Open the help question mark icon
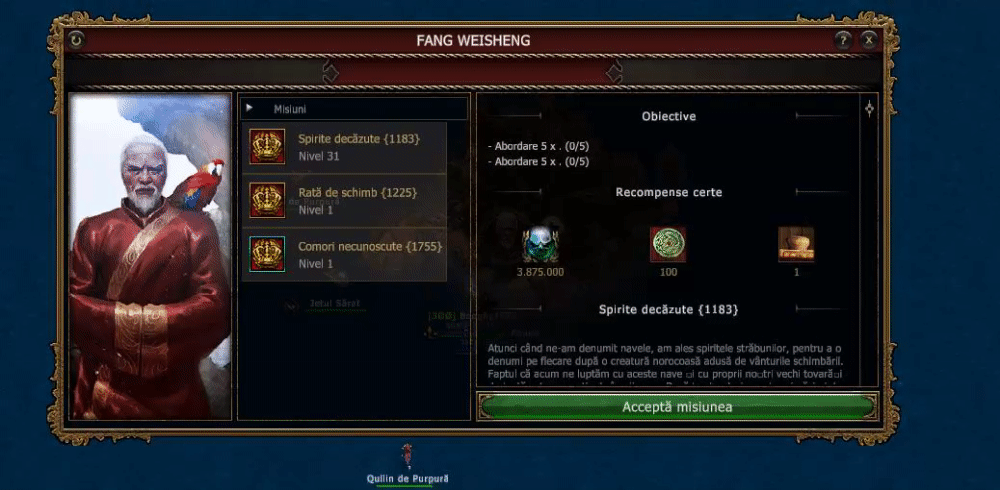 843,40
